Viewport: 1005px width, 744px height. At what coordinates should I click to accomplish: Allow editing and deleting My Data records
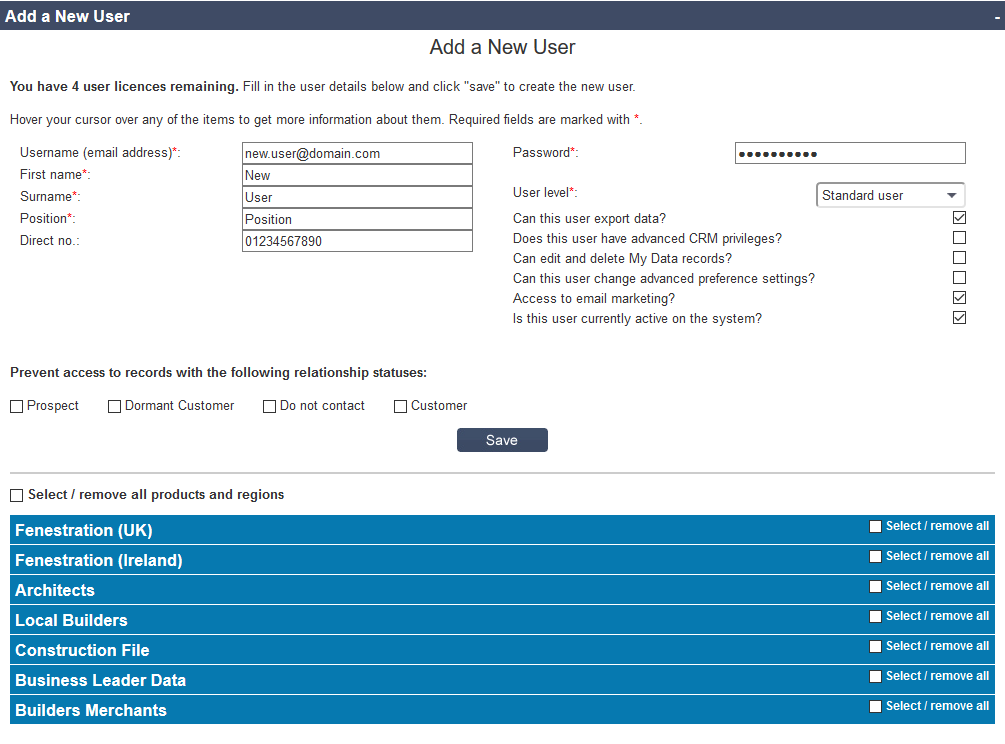[959, 257]
